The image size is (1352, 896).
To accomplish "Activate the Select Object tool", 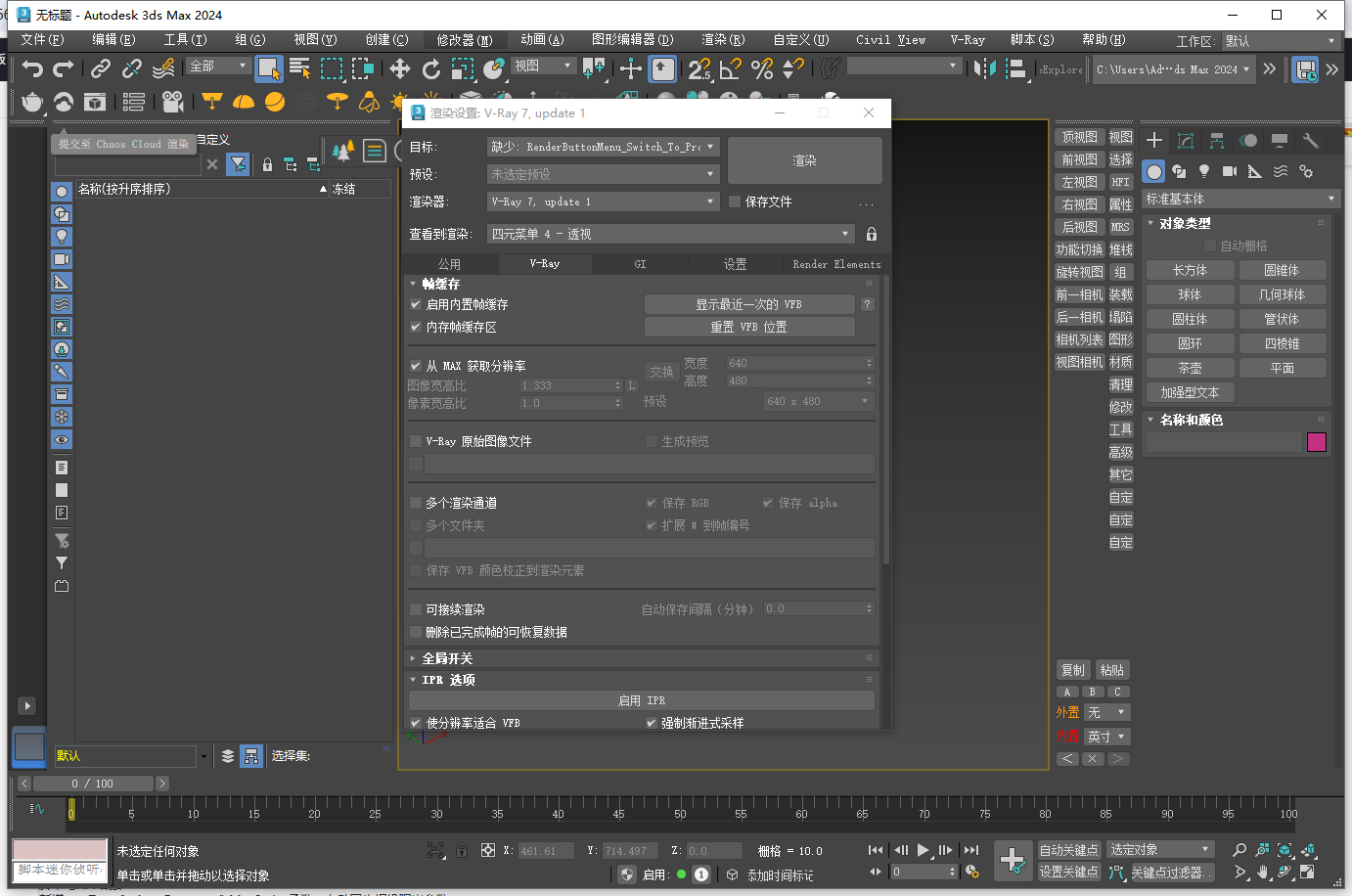I will [268, 68].
